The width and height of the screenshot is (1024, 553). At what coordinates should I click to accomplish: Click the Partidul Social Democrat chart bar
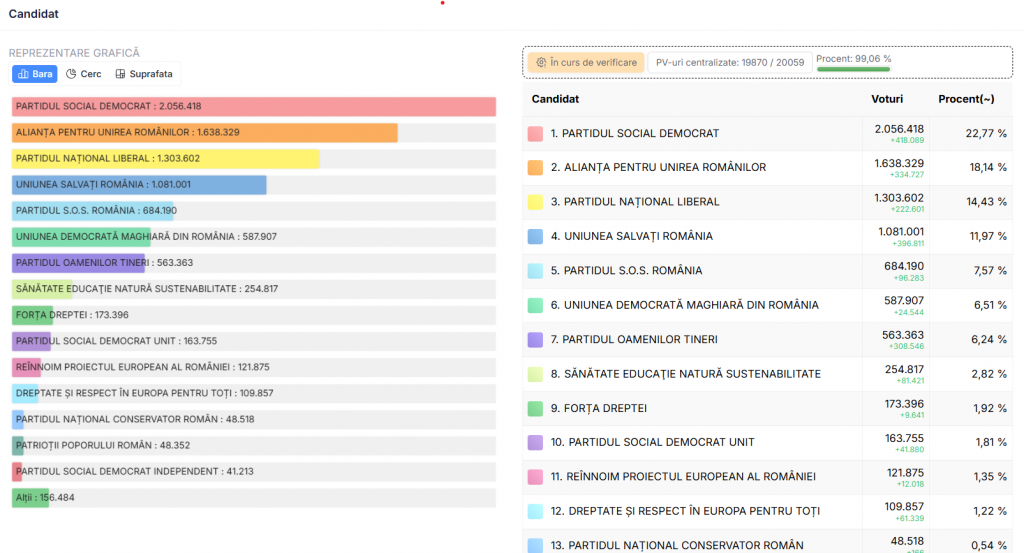pos(253,106)
